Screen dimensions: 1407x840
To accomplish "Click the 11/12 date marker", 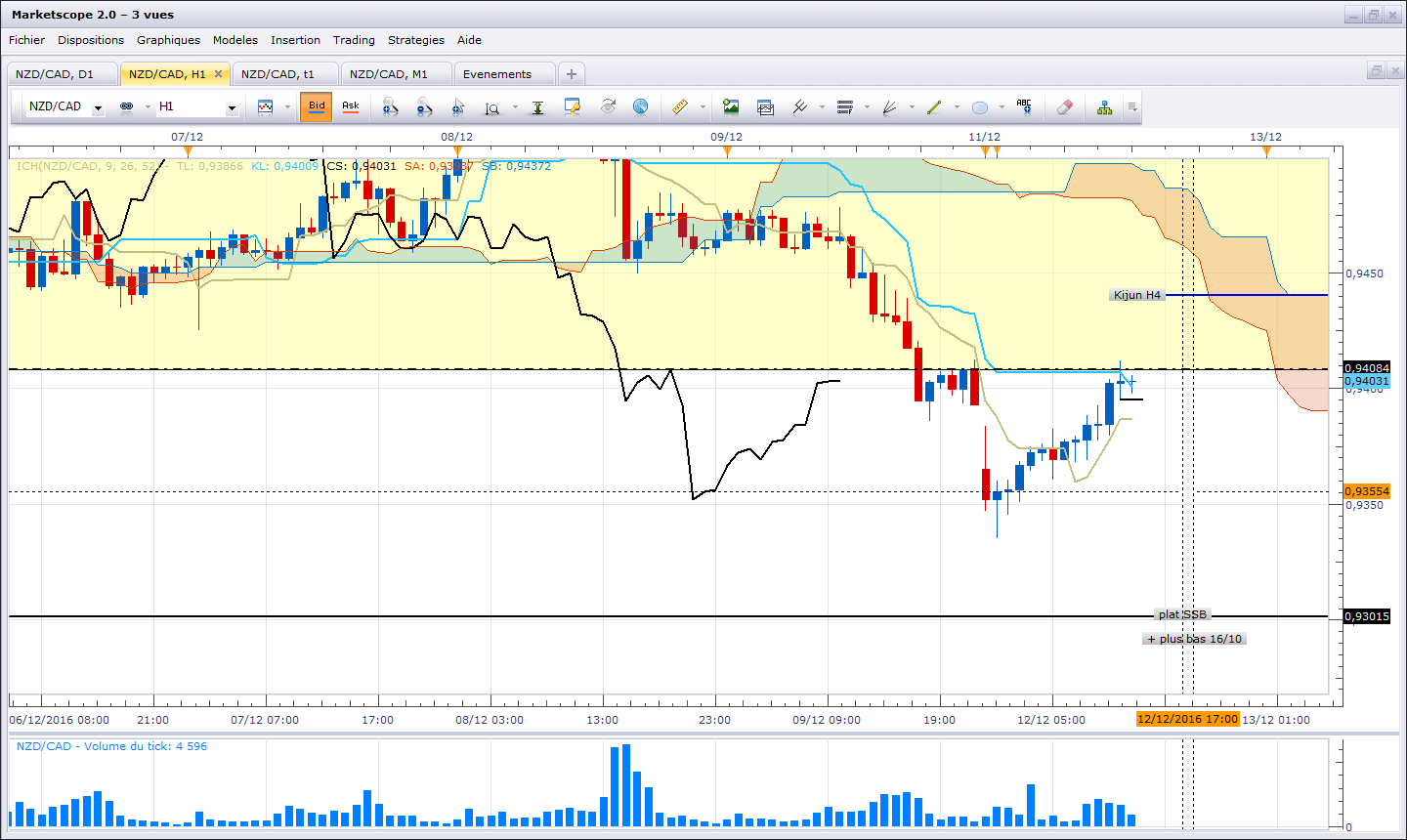I will [984, 137].
